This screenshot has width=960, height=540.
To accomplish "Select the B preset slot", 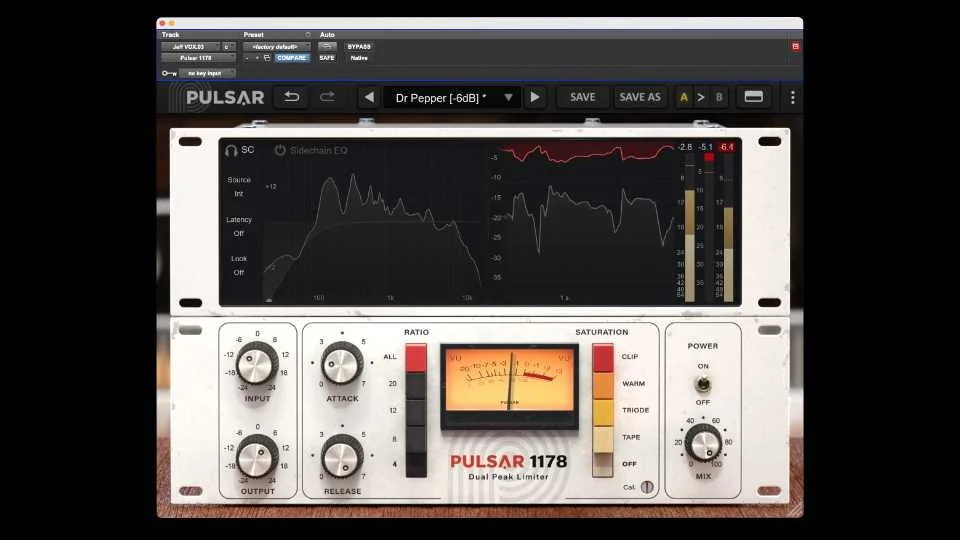I will 719,97.
